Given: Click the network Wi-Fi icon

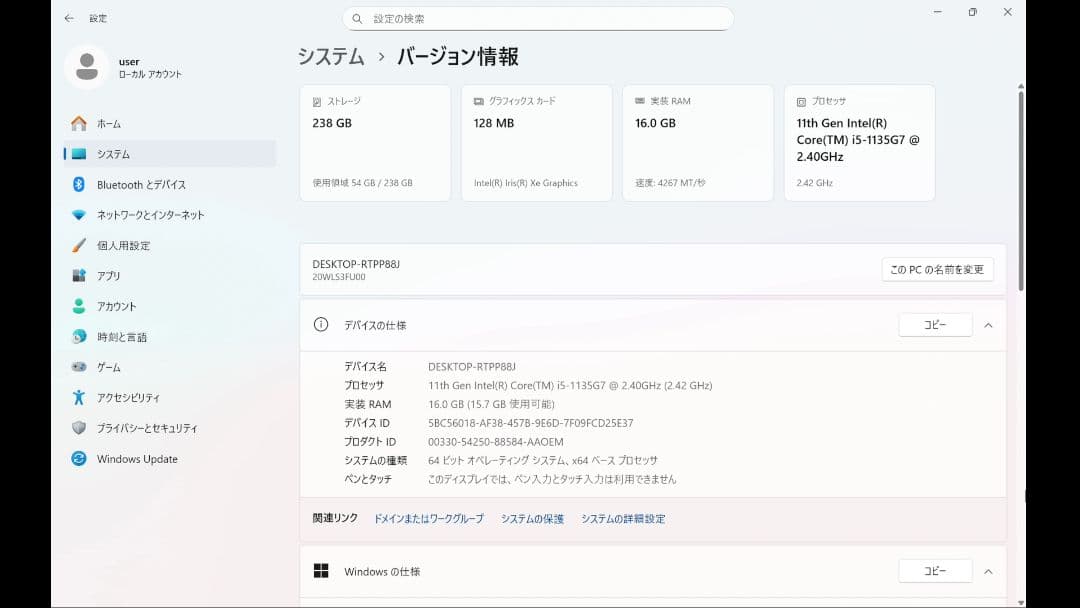Looking at the screenshot, I should point(79,215).
